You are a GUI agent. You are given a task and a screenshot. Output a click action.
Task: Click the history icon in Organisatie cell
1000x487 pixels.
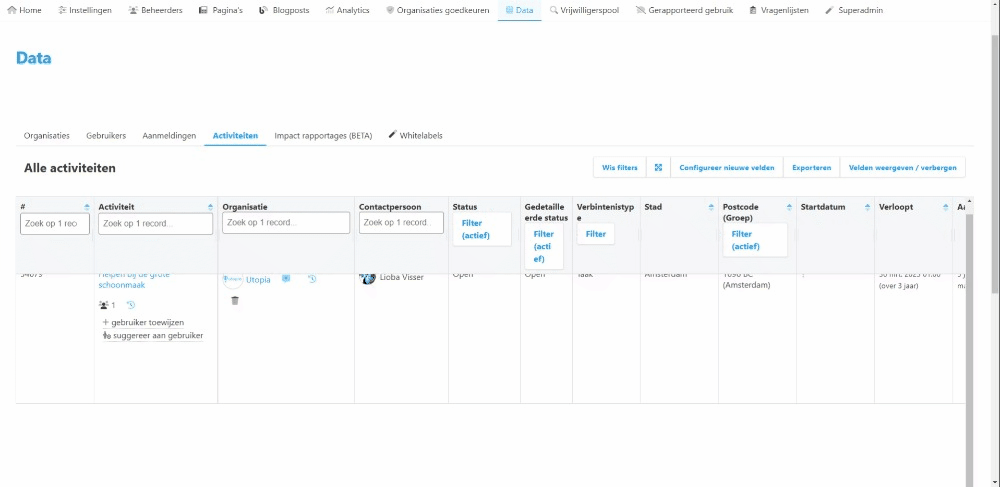(x=312, y=279)
